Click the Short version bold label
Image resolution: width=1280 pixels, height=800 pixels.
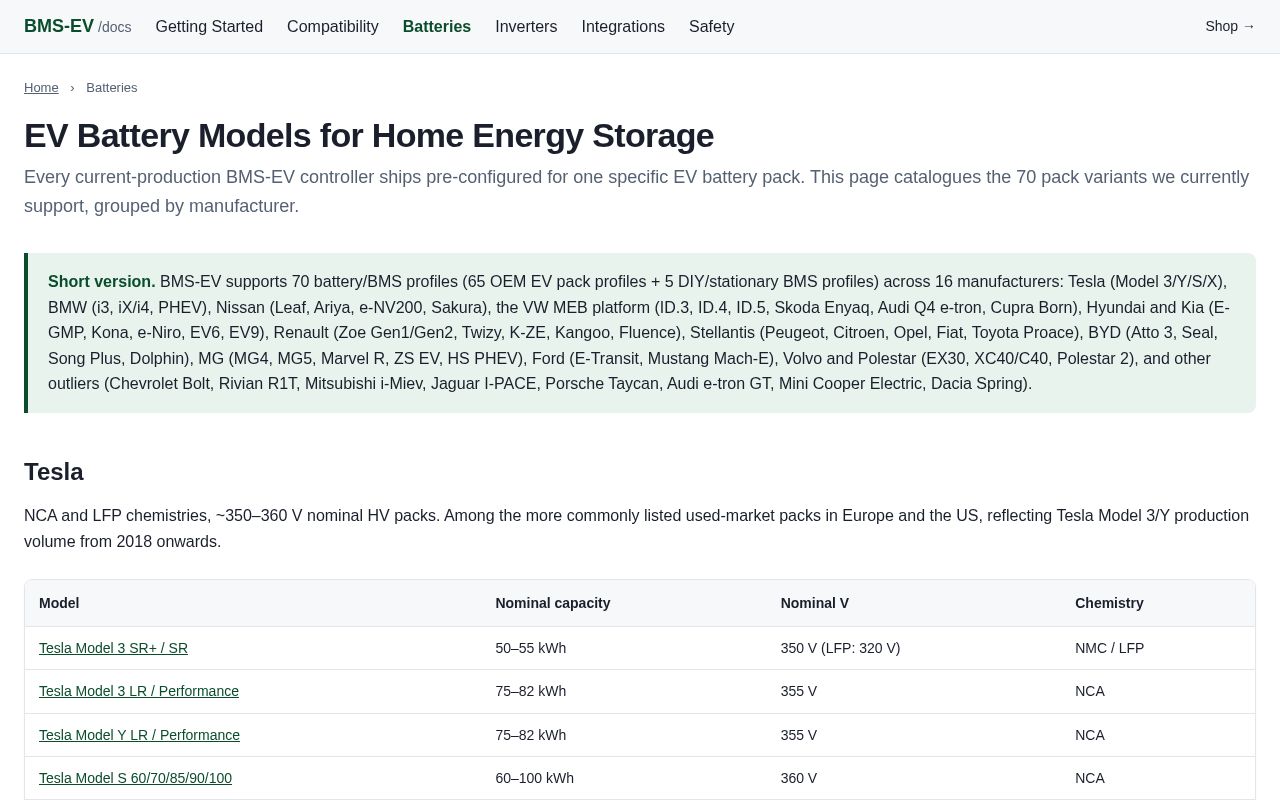pyautogui.click(x=102, y=282)
